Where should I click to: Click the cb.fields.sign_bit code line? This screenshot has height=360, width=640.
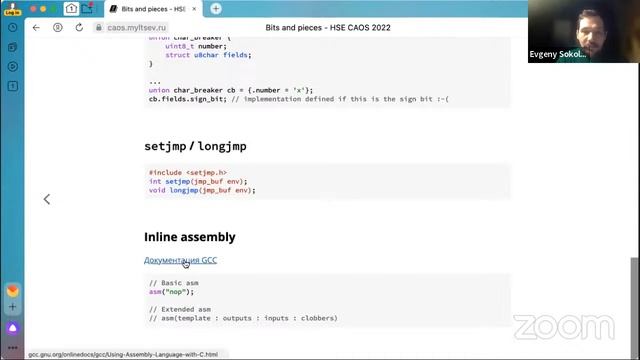(299, 99)
